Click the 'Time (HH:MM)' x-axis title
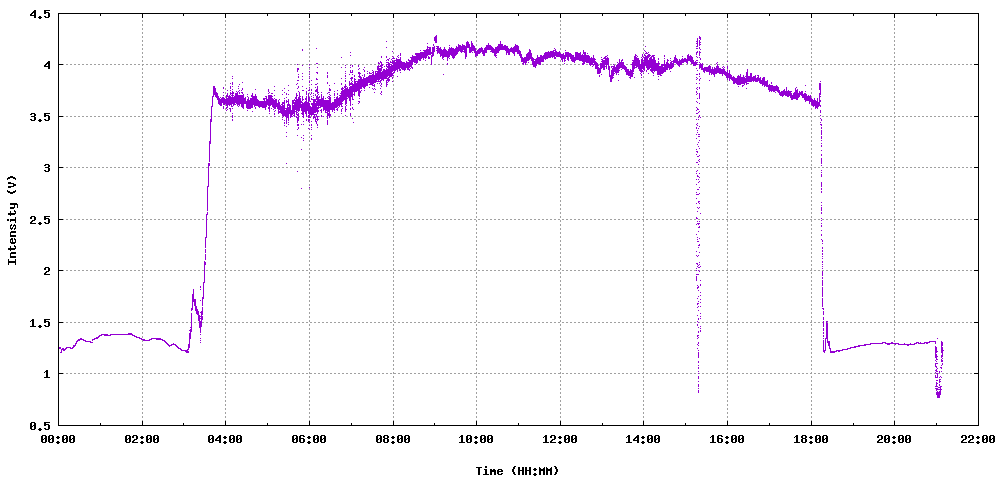Viewport: 1000px width, 480px height. coord(517,471)
